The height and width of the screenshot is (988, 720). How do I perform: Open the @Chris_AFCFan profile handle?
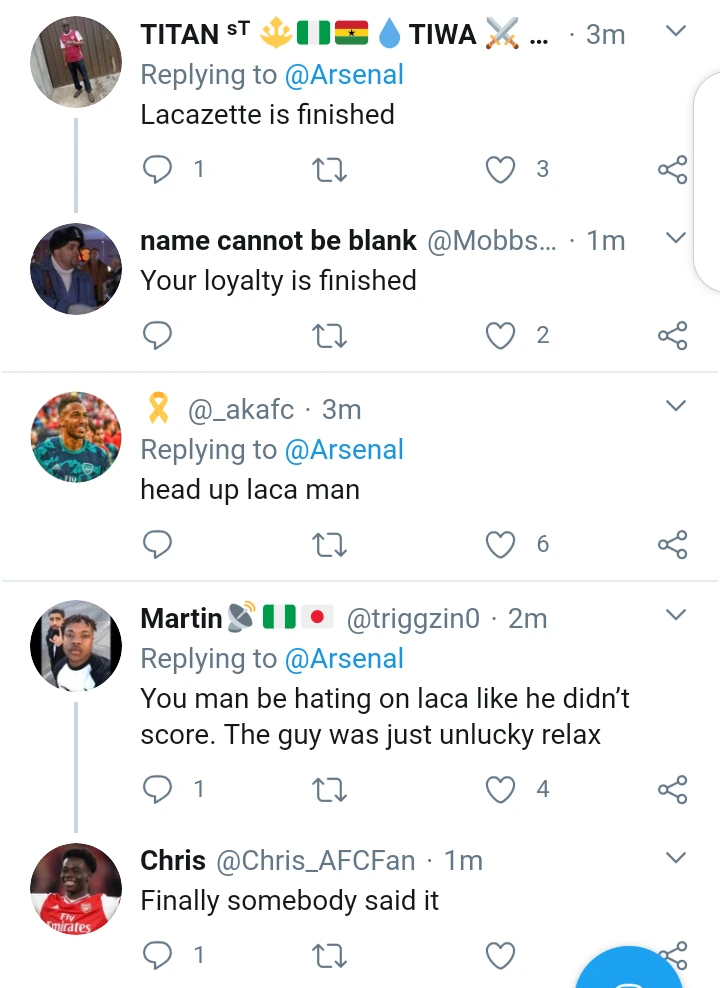coord(315,861)
